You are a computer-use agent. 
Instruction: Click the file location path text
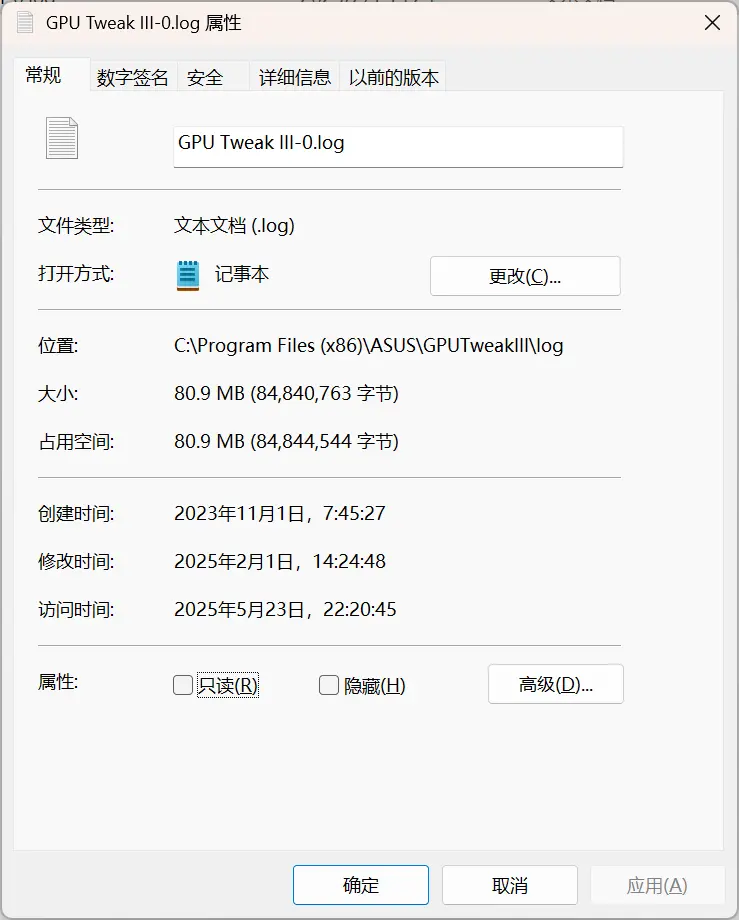(x=368, y=346)
